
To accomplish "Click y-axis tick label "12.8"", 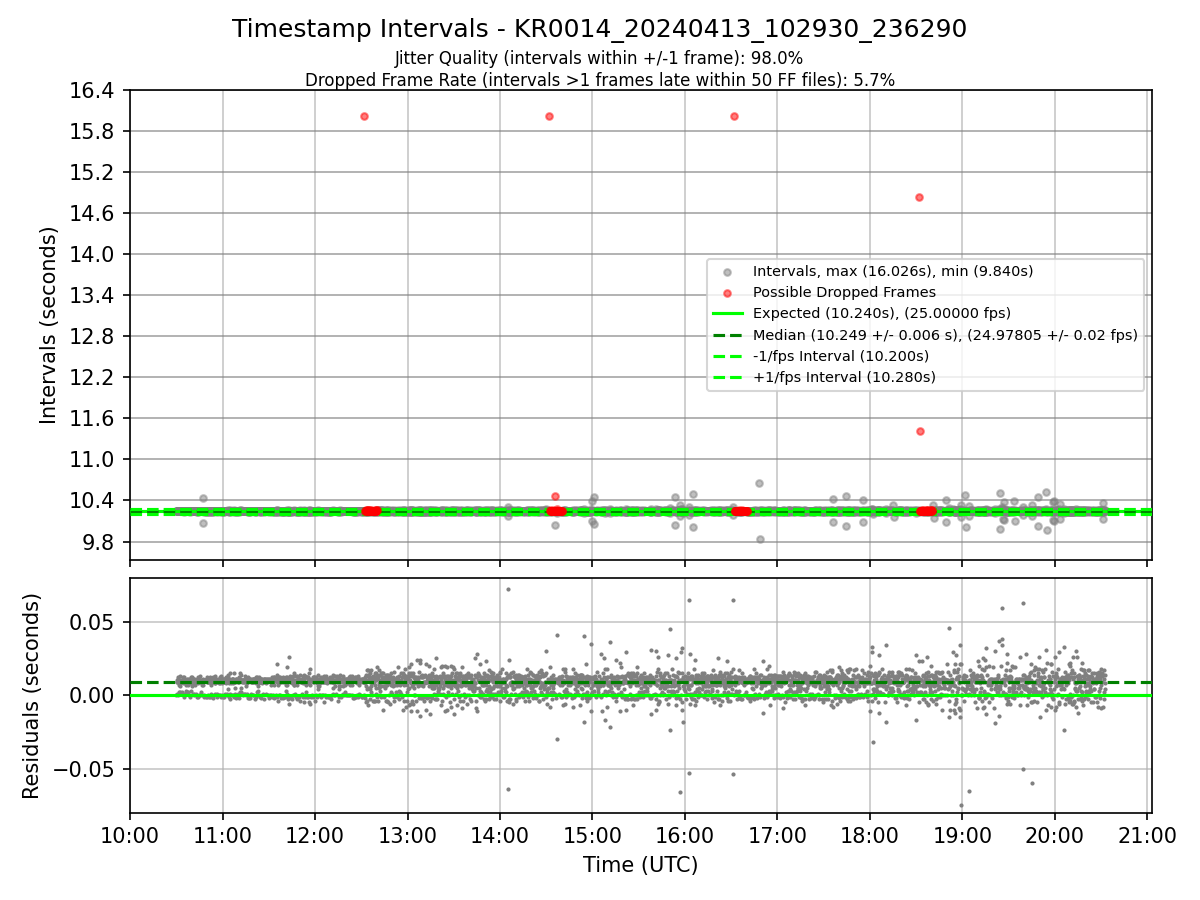I will click(94, 337).
